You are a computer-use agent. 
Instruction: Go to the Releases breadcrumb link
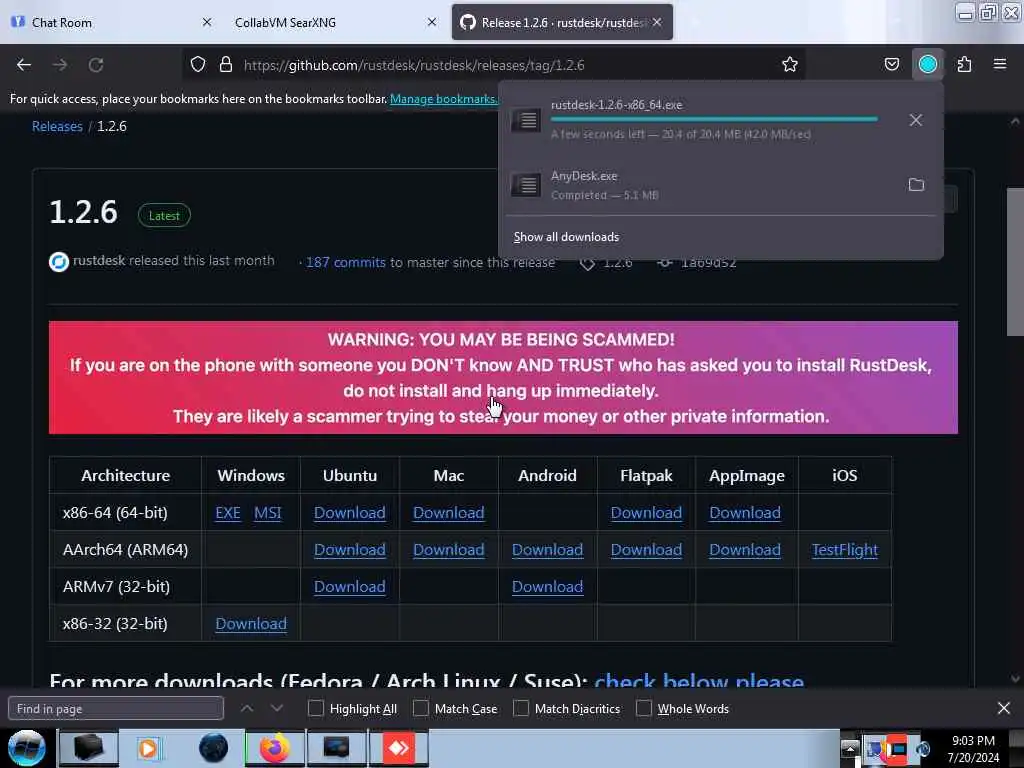pyautogui.click(x=57, y=126)
